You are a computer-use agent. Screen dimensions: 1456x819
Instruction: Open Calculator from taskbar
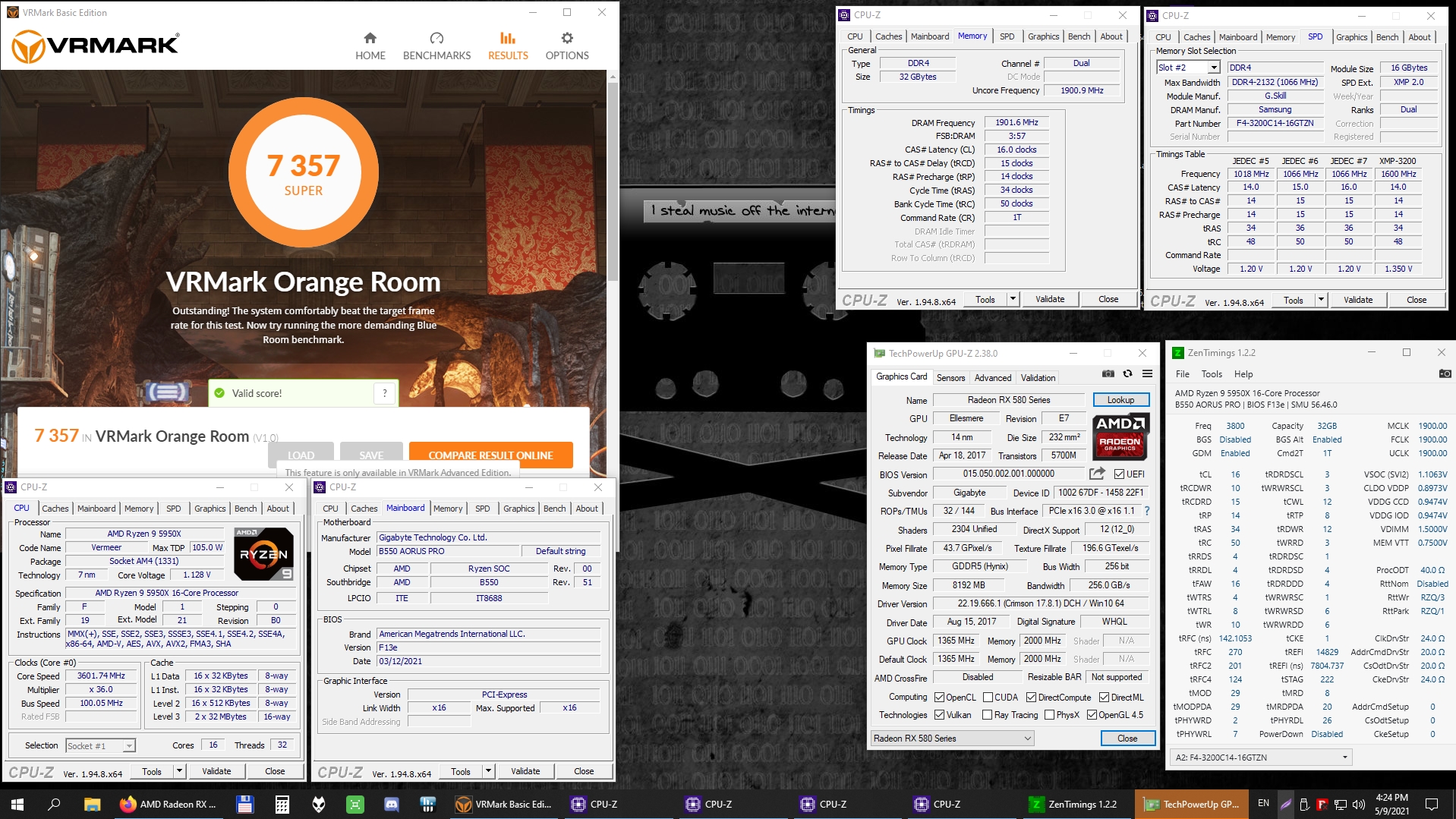(282, 805)
